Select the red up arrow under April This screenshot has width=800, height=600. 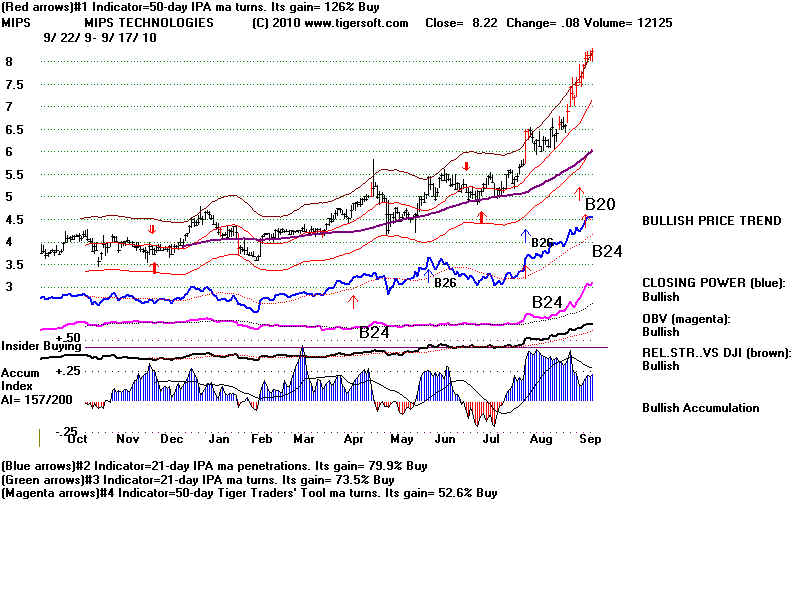click(x=352, y=299)
